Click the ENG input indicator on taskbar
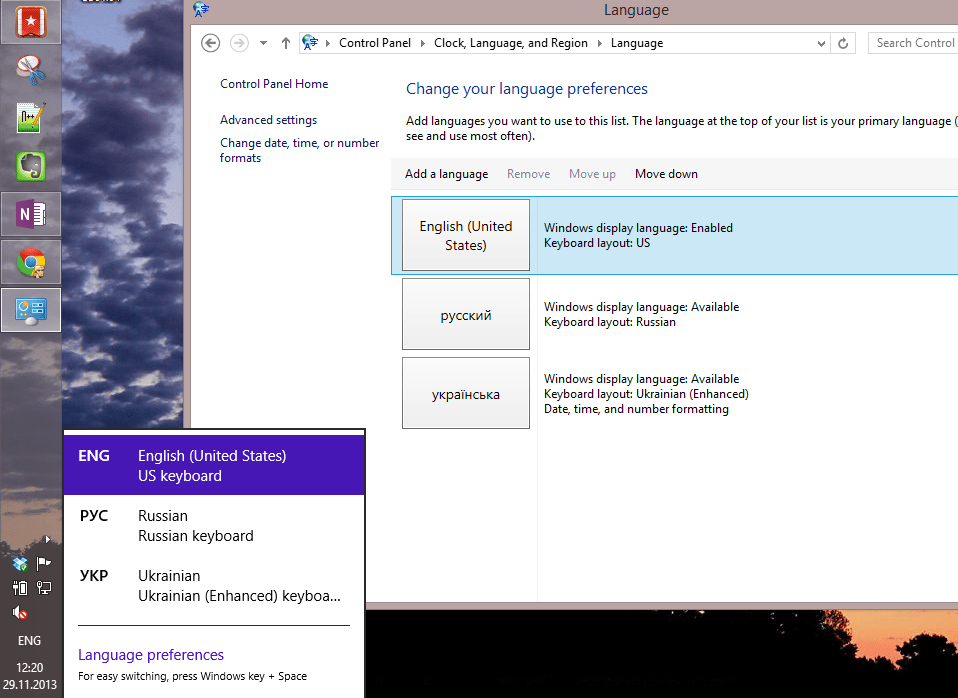 coord(29,641)
